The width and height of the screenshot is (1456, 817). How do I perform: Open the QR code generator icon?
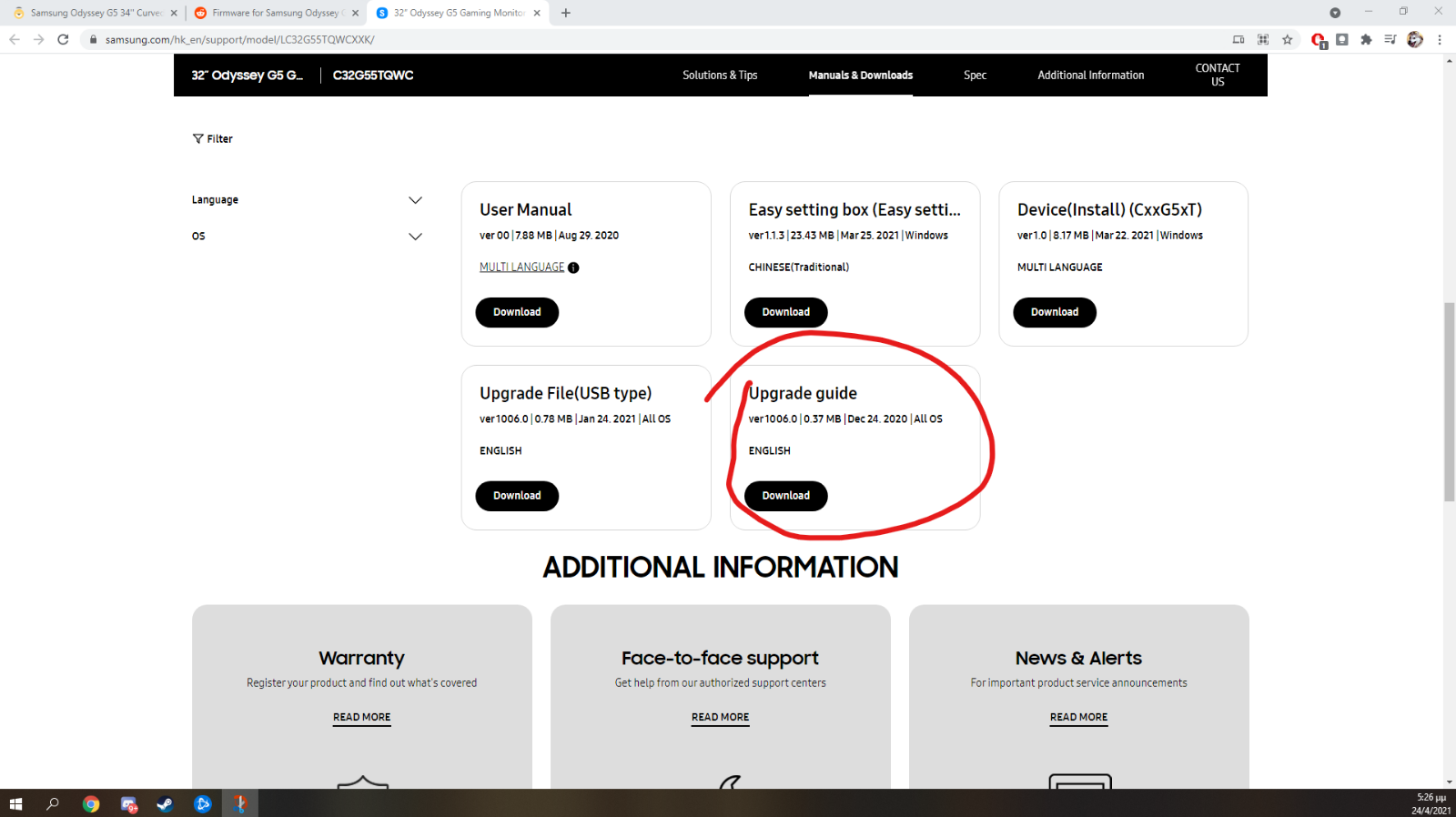point(1263,39)
